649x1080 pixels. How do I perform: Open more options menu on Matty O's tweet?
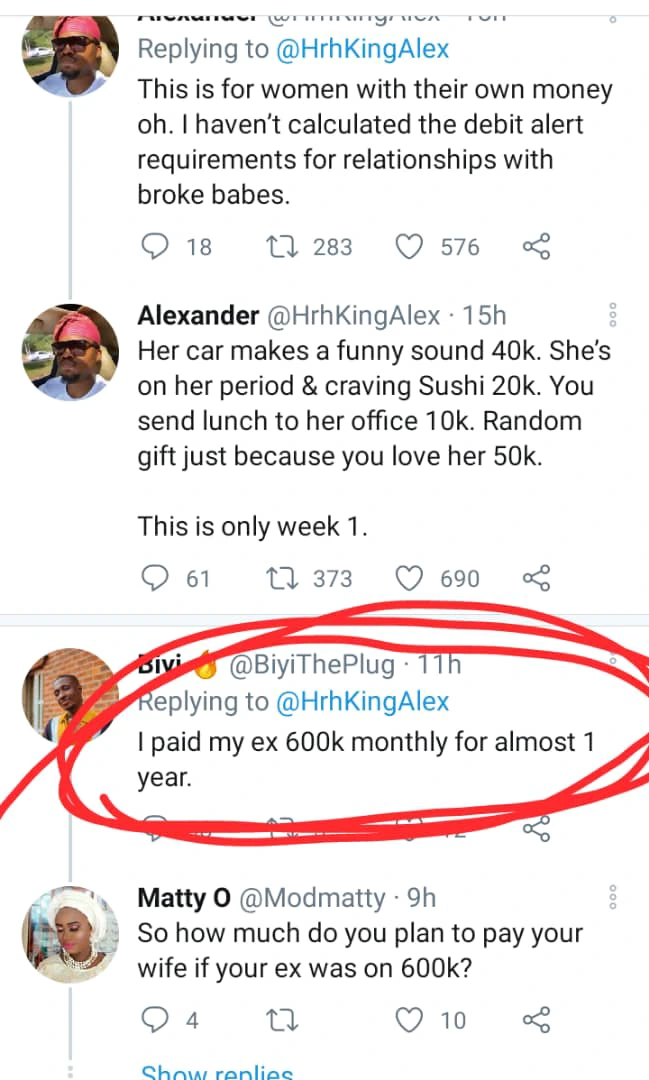(613, 897)
